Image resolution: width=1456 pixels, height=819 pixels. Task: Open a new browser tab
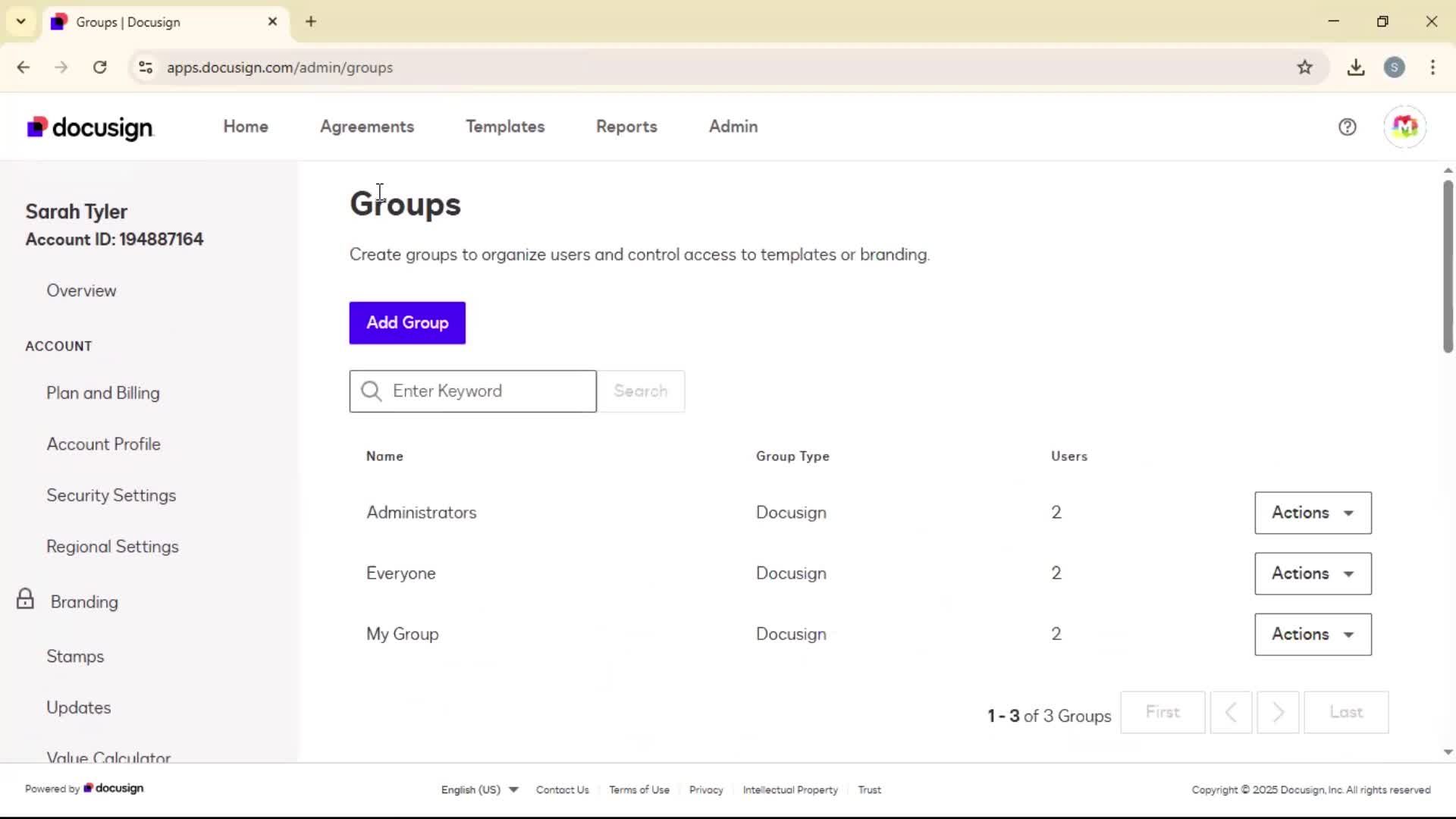click(311, 21)
